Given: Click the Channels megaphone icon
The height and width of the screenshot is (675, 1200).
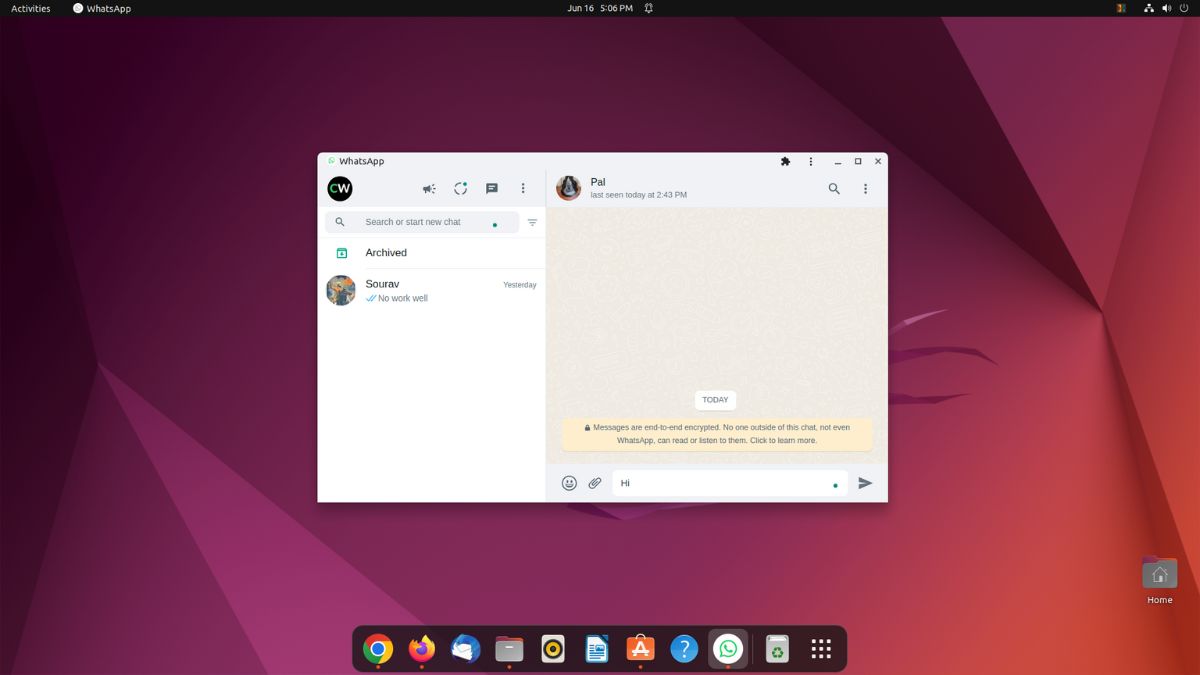Looking at the screenshot, I should point(428,188).
